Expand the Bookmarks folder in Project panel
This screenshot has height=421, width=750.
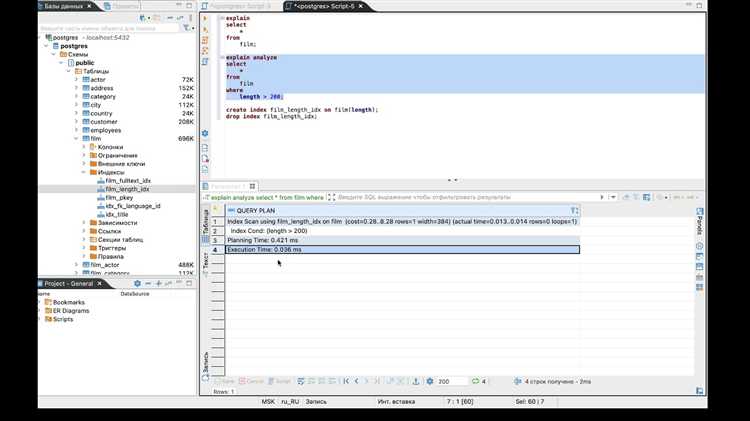click(41, 302)
